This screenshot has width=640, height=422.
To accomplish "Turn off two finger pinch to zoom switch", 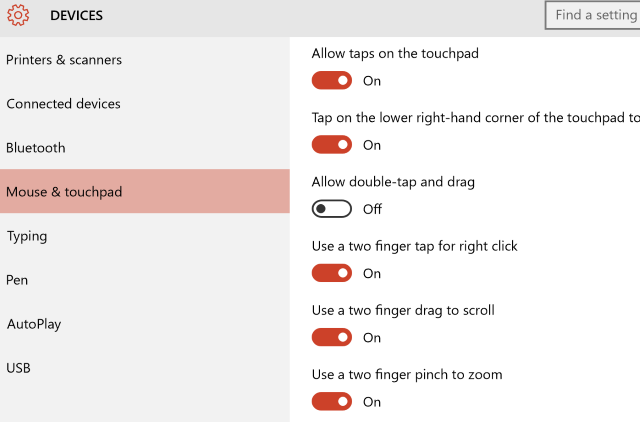I will click(x=332, y=401).
